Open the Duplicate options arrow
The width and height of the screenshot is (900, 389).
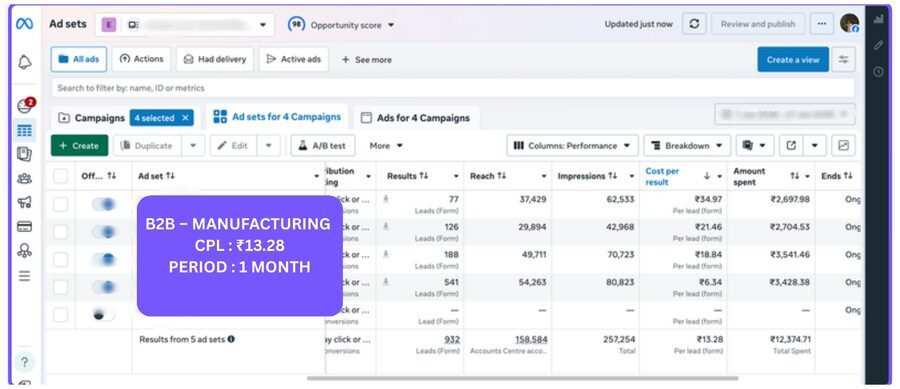pos(193,146)
